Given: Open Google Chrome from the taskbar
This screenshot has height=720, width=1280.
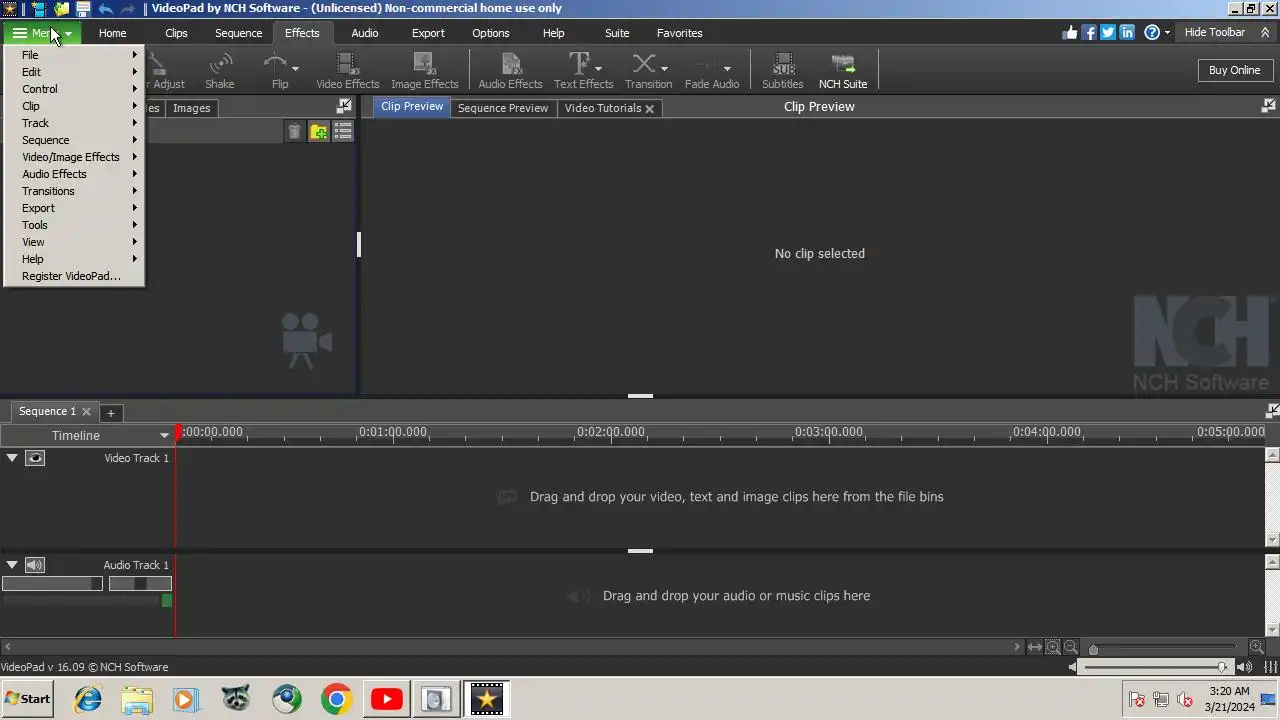Looking at the screenshot, I should (x=336, y=699).
